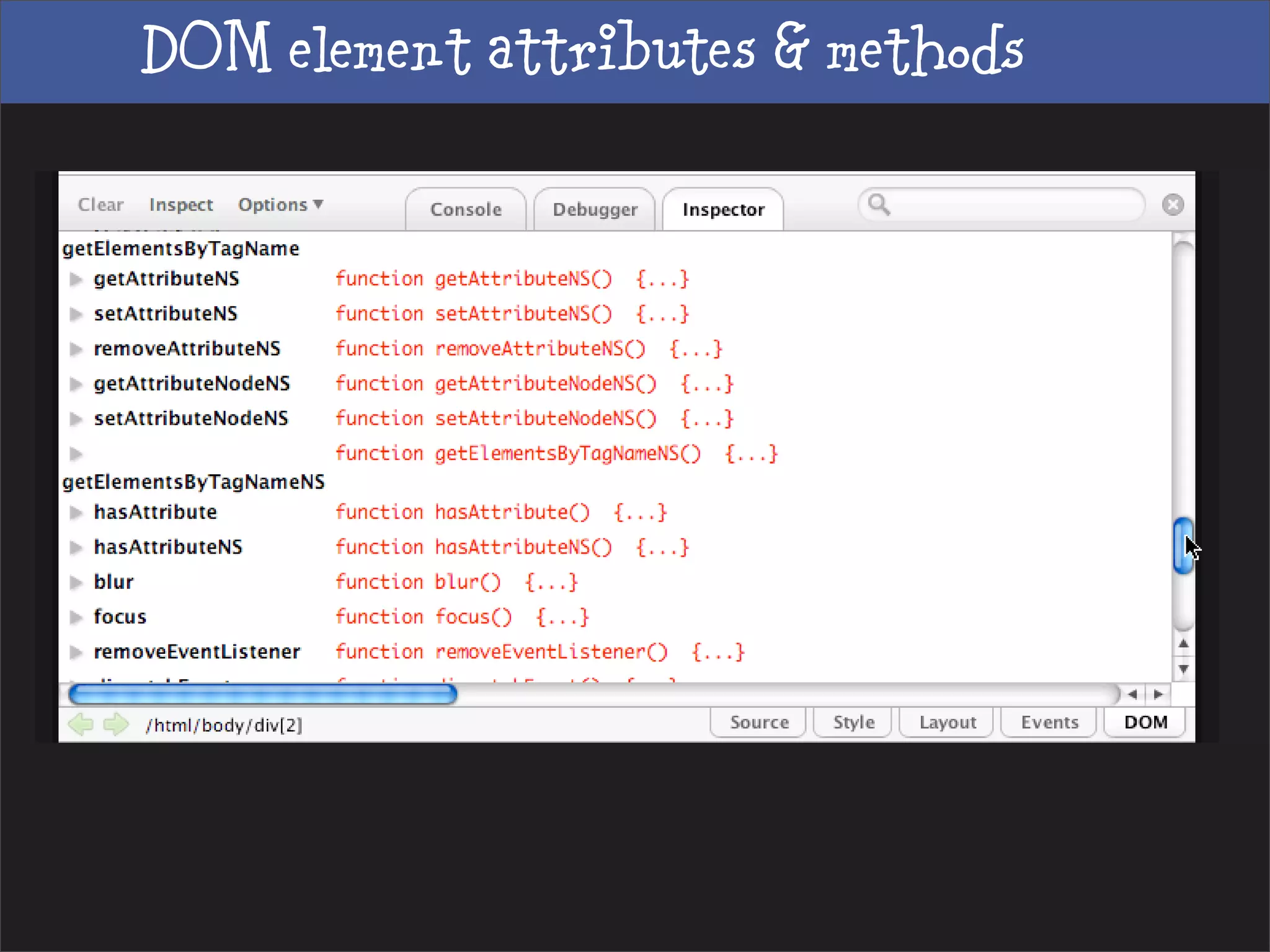Expand the setAttributeNodeNS row
This screenshot has width=1270, height=952.
[x=76, y=419]
